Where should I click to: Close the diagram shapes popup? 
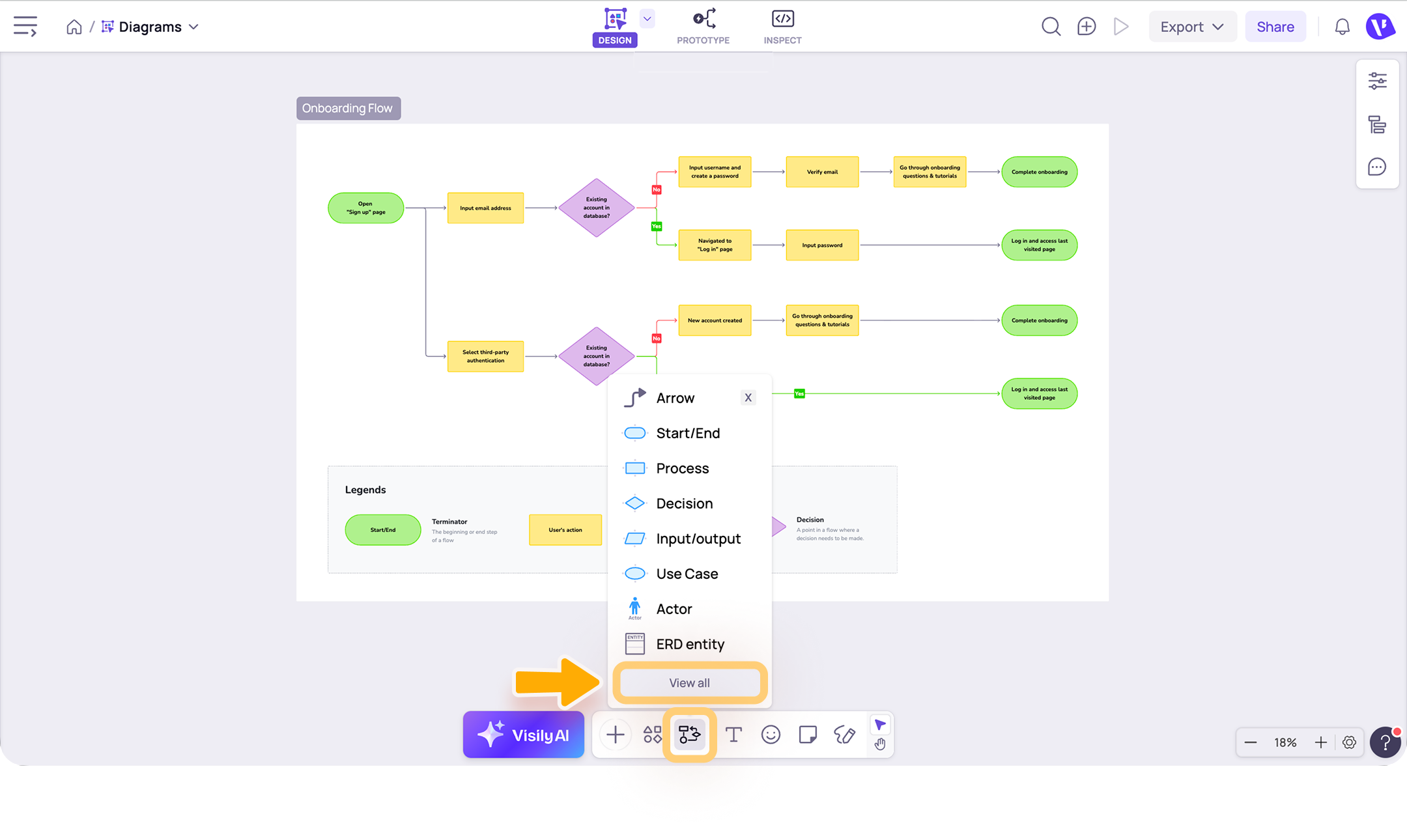tap(748, 398)
